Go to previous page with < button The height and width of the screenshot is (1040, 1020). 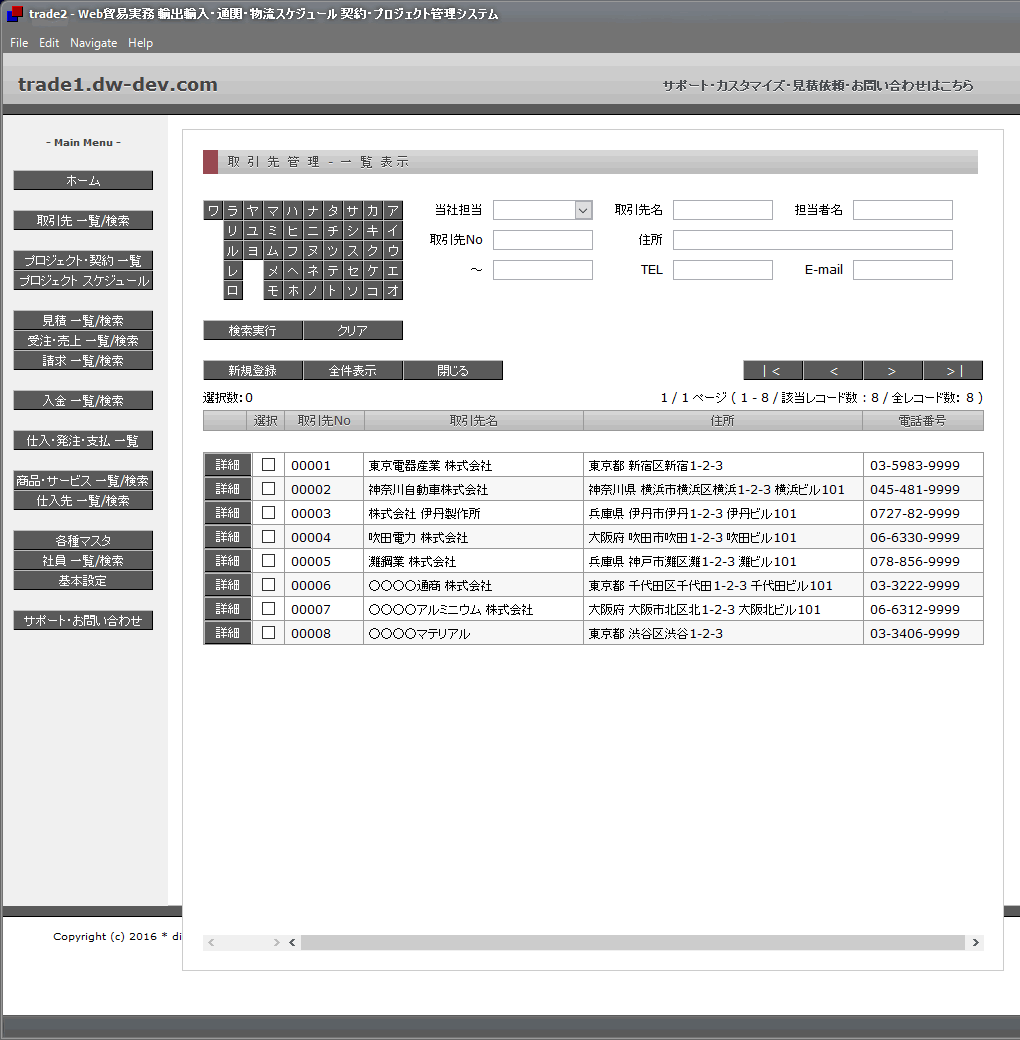pos(834,370)
